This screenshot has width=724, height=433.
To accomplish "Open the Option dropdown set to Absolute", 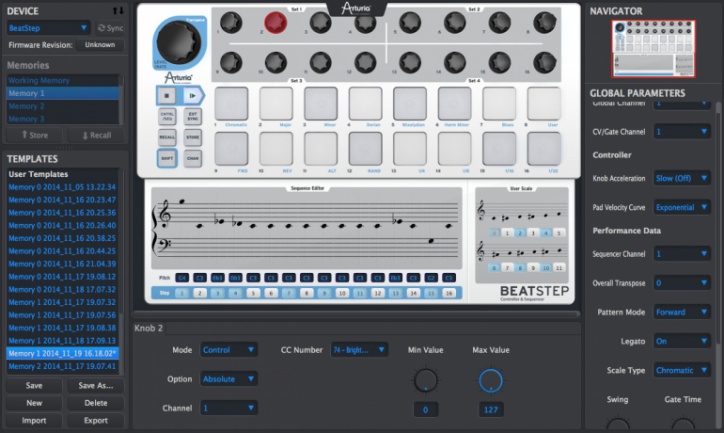I will [x=229, y=379].
